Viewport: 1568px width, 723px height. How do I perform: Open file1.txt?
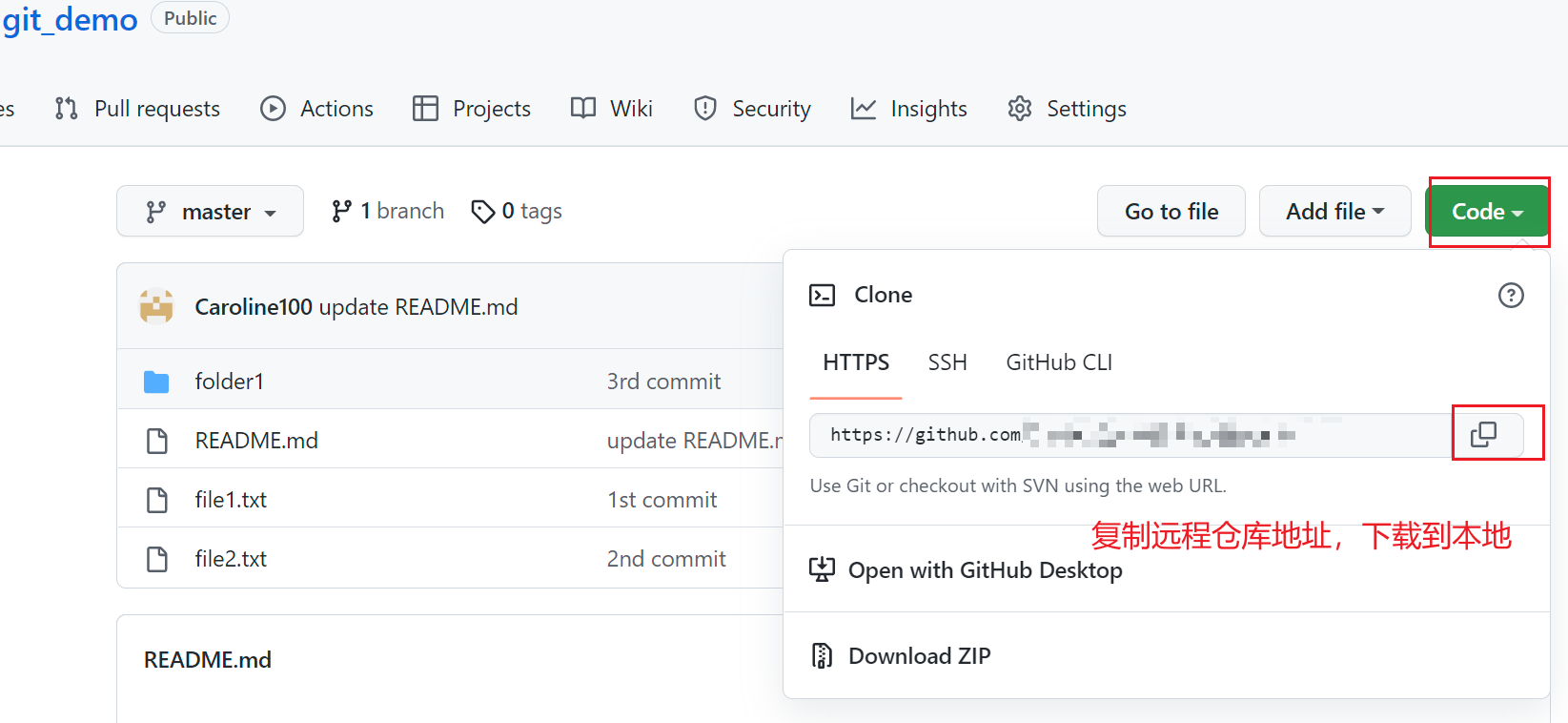click(231, 500)
